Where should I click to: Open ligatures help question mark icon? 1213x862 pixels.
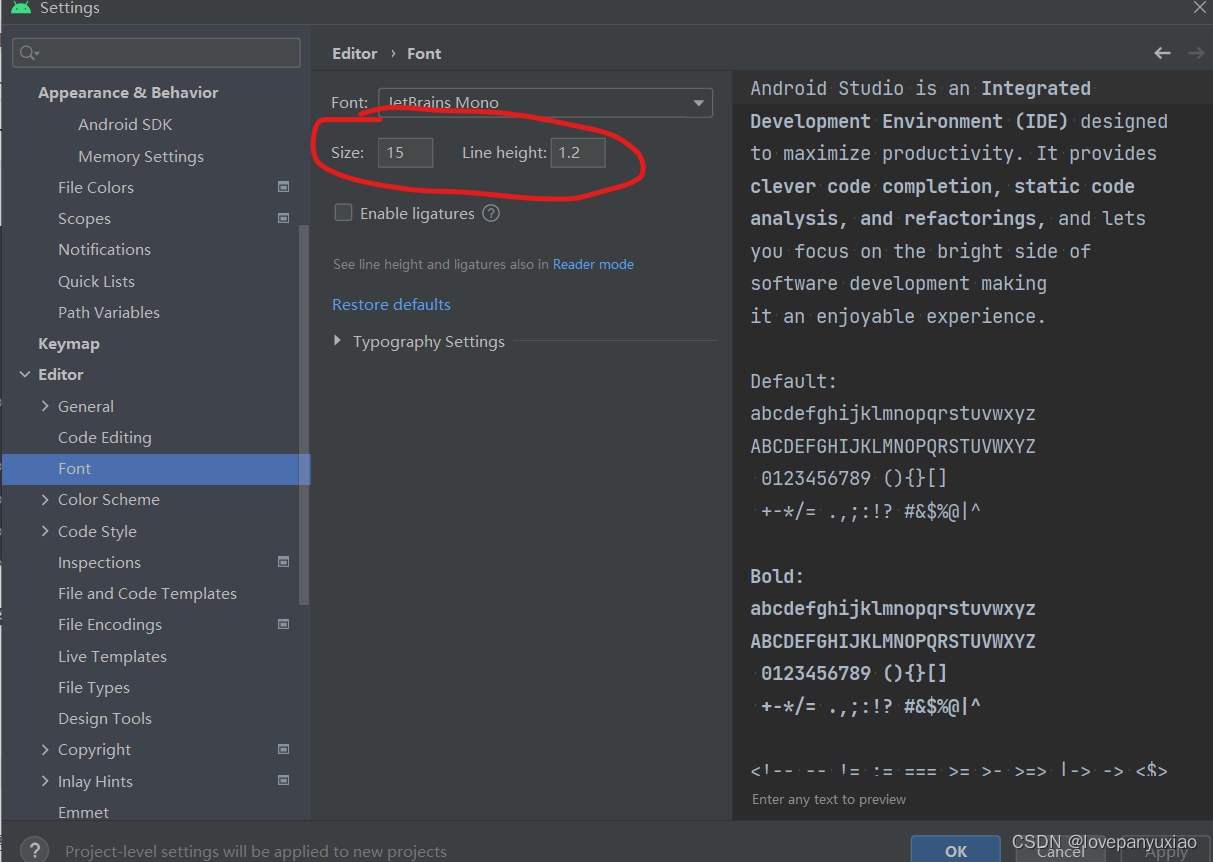click(x=491, y=213)
